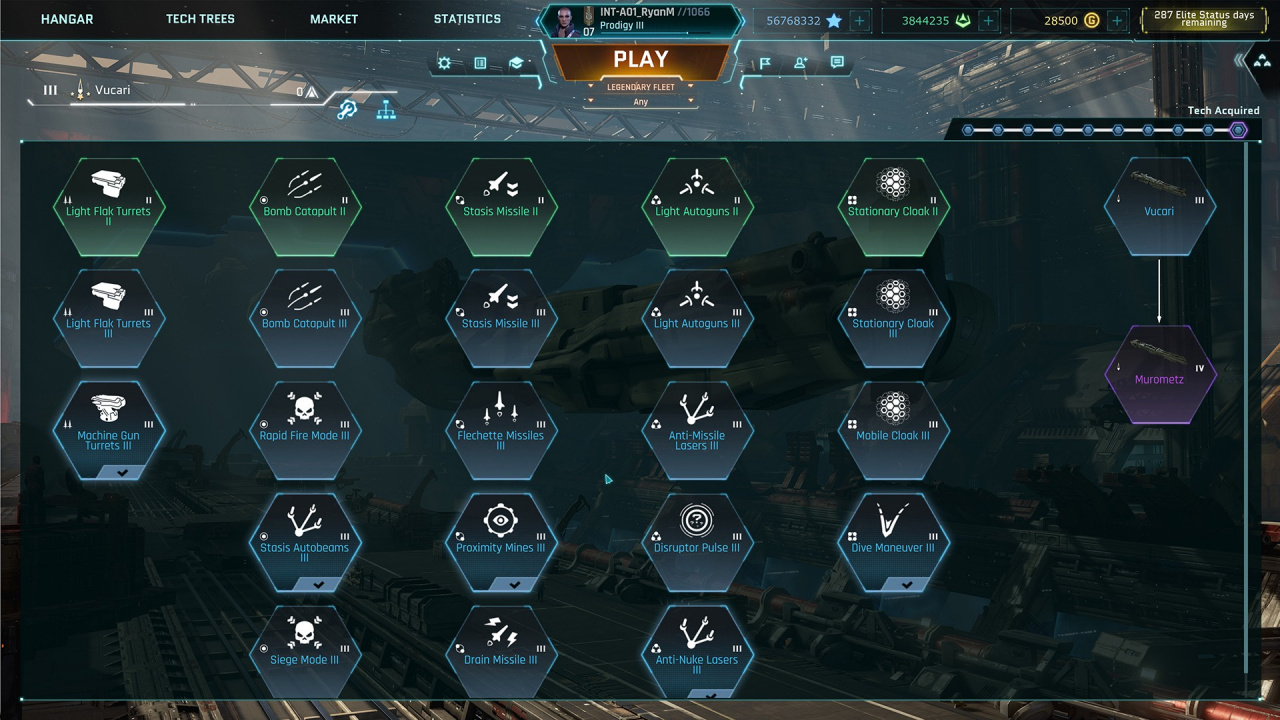Click the flag icon beside Play
This screenshot has width=1280, height=720.
tap(765, 63)
